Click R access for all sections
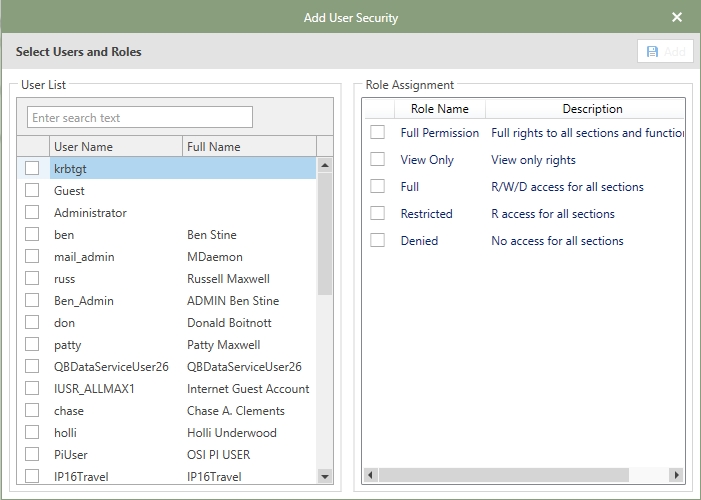Screen dimensions: 701x500 coord(553,214)
